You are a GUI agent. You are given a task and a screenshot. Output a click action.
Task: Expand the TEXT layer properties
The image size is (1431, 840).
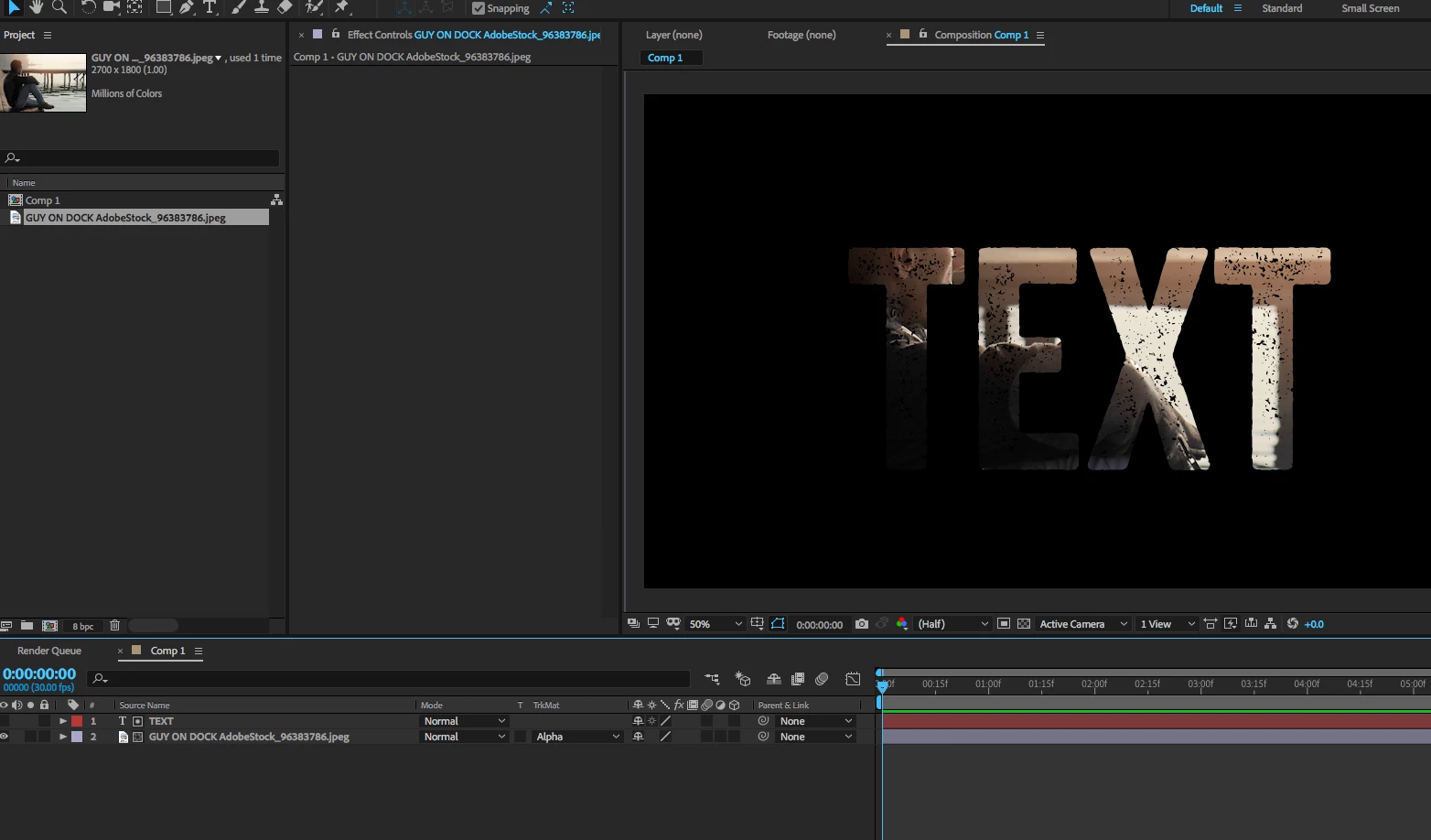[x=63, y=721]
